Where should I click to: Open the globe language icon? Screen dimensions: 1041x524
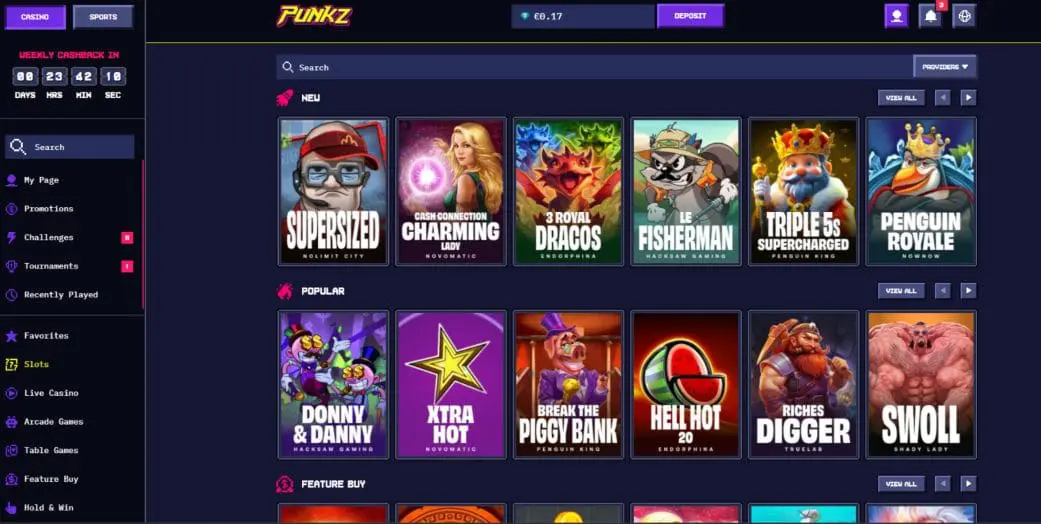click(x=964, y=16)
